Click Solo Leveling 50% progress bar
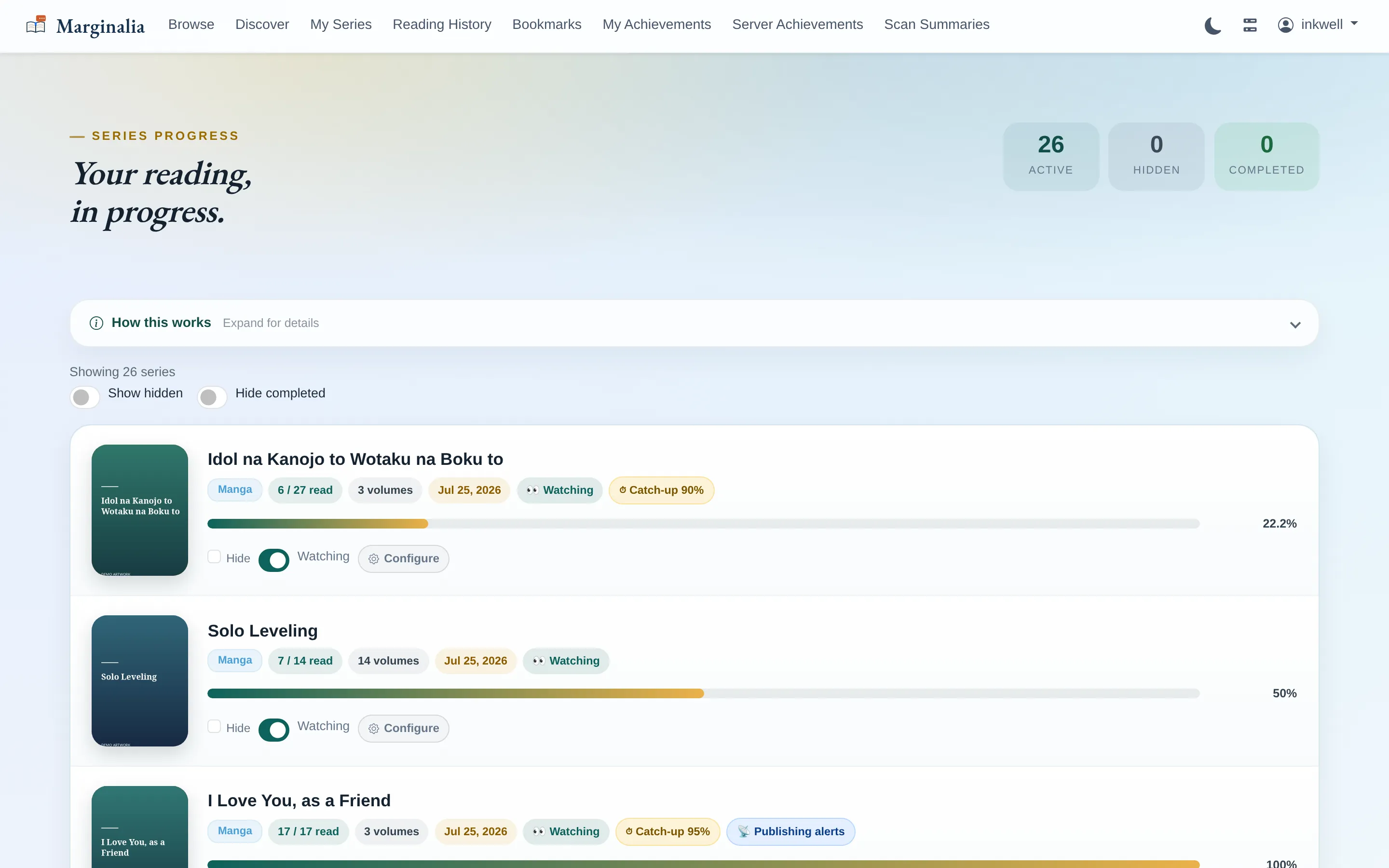This screenshot has width=1389, height=868. coord(703,693)
